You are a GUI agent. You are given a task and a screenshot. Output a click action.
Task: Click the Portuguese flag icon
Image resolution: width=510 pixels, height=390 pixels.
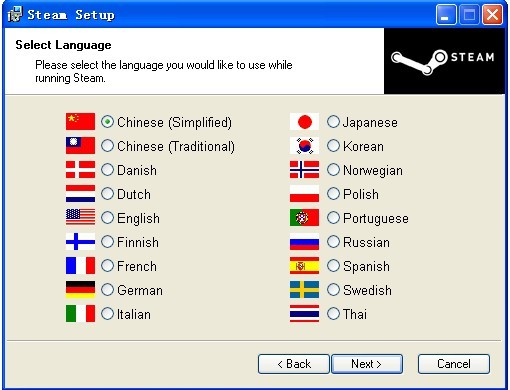click(304, 217)
